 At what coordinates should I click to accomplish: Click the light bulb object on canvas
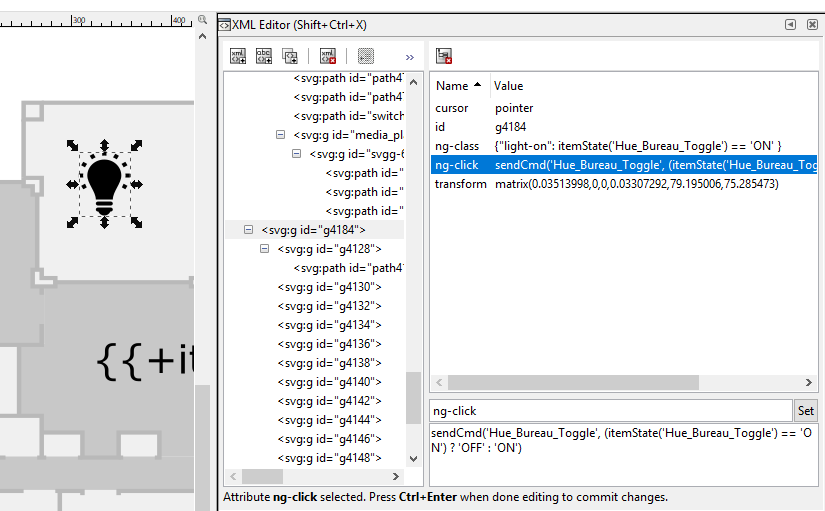tap(104, 185)
